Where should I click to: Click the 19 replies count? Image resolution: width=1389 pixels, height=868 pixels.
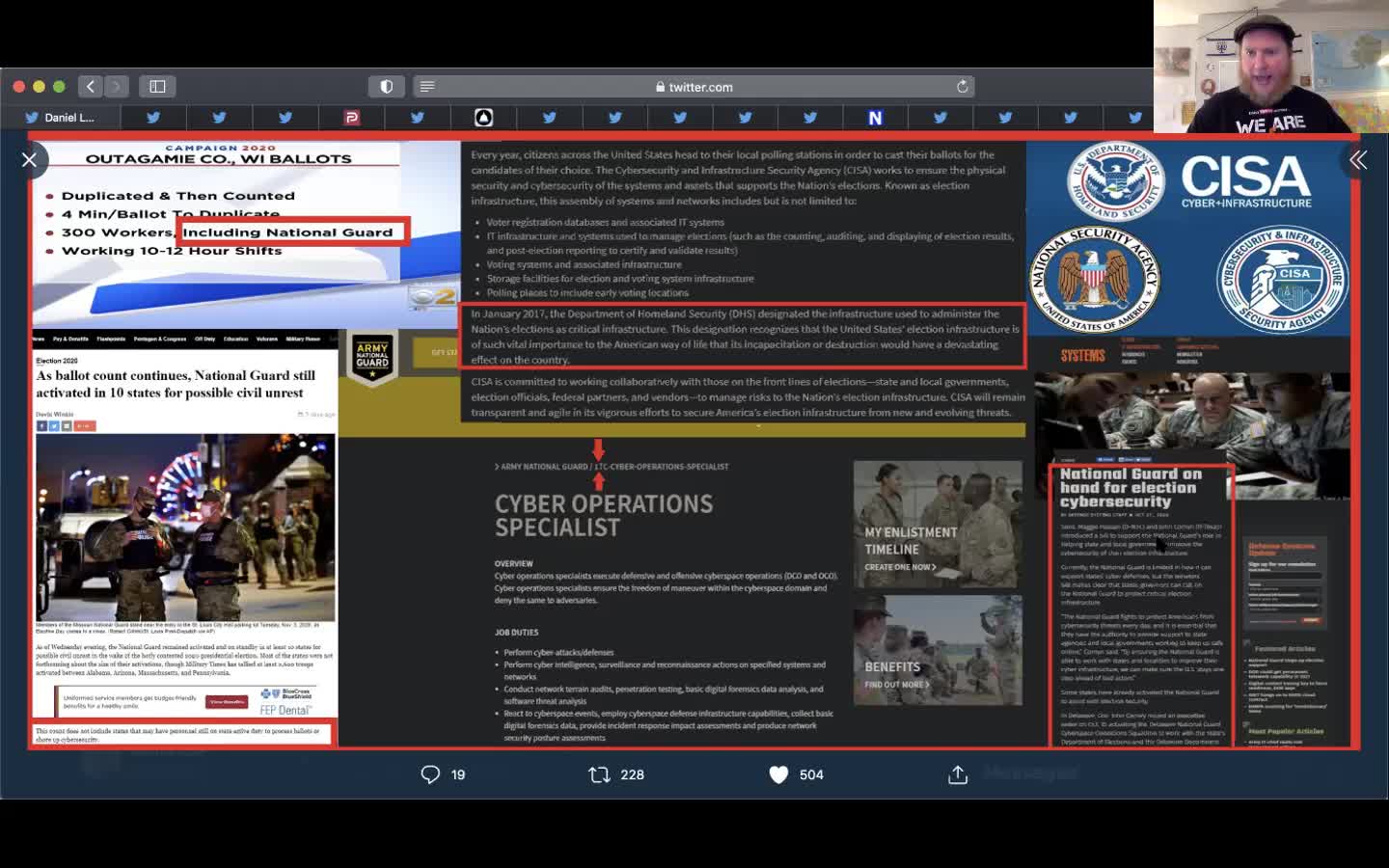[x=458, y=774]
